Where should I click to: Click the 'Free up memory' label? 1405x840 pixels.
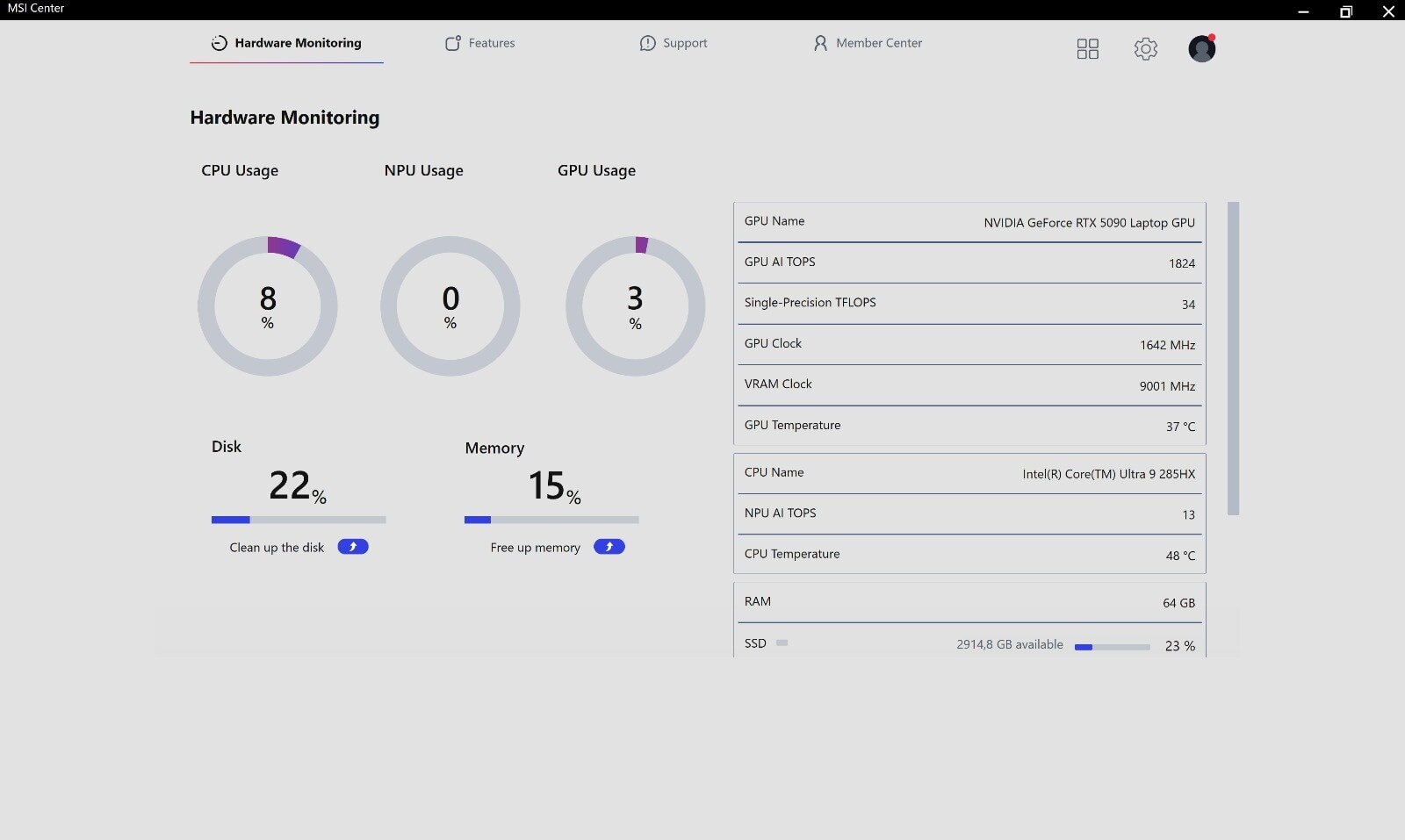pos(536,548)
